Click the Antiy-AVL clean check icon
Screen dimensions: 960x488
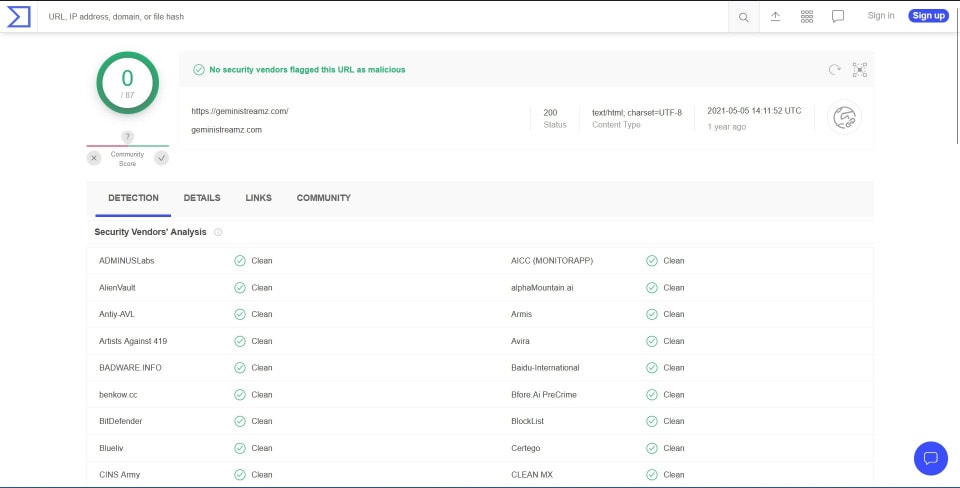tap(240, 314)
